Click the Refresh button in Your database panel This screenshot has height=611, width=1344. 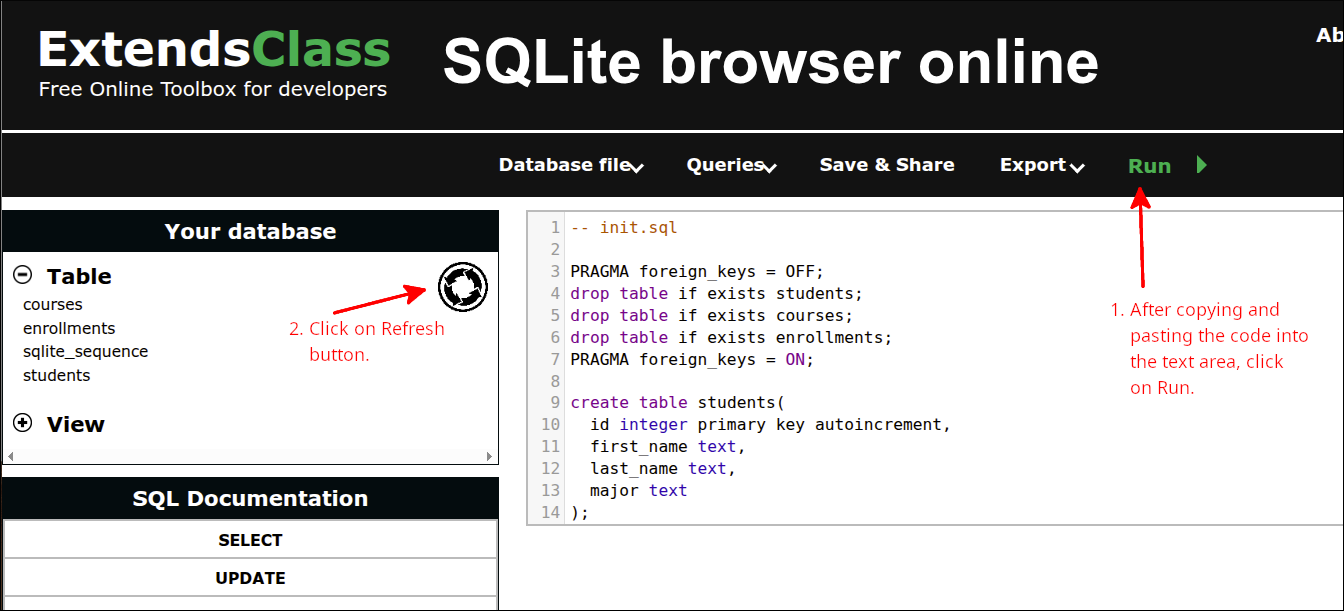[462, 287]
